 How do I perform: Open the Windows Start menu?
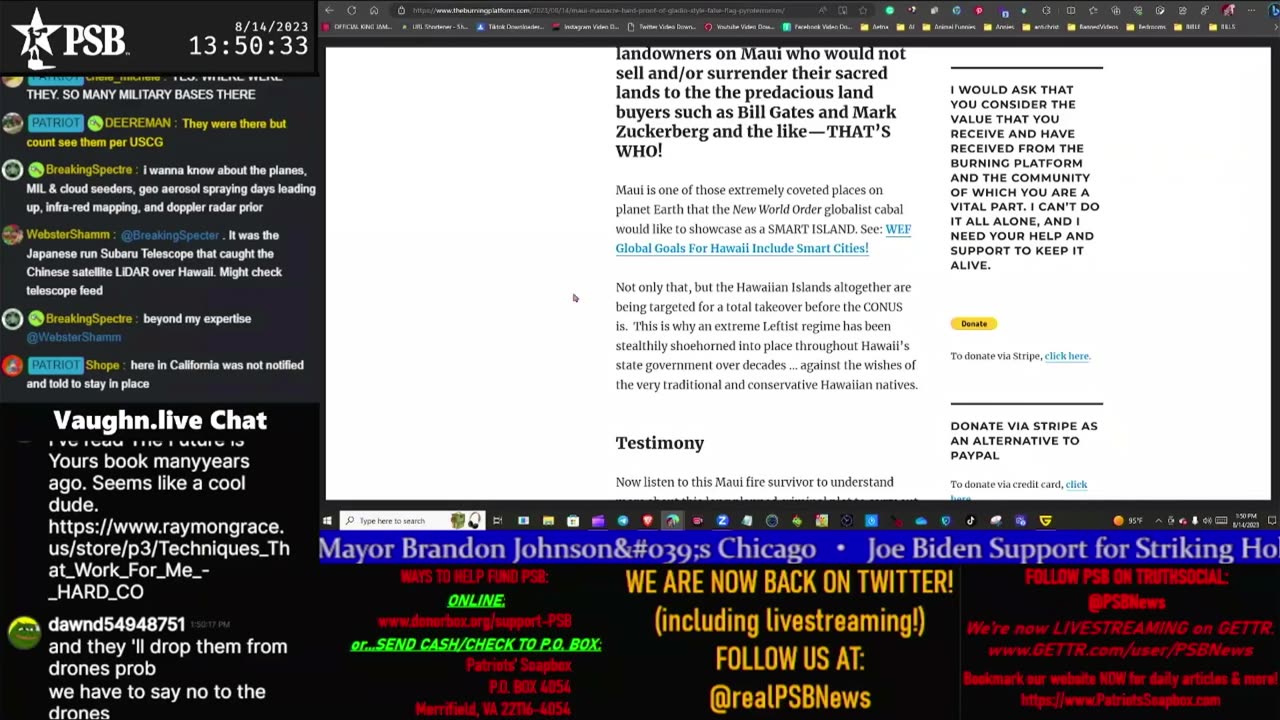pos(327,520)
